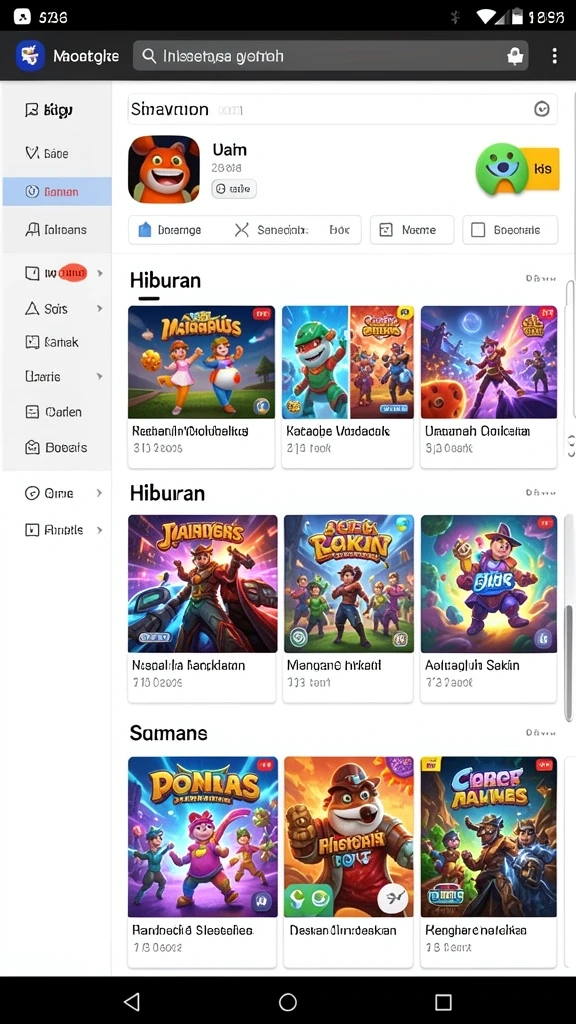Viewport: 576px width, 1024px height.
Task: Open the dropdown circle in Sinavnion bar
Action: [541, 109]
